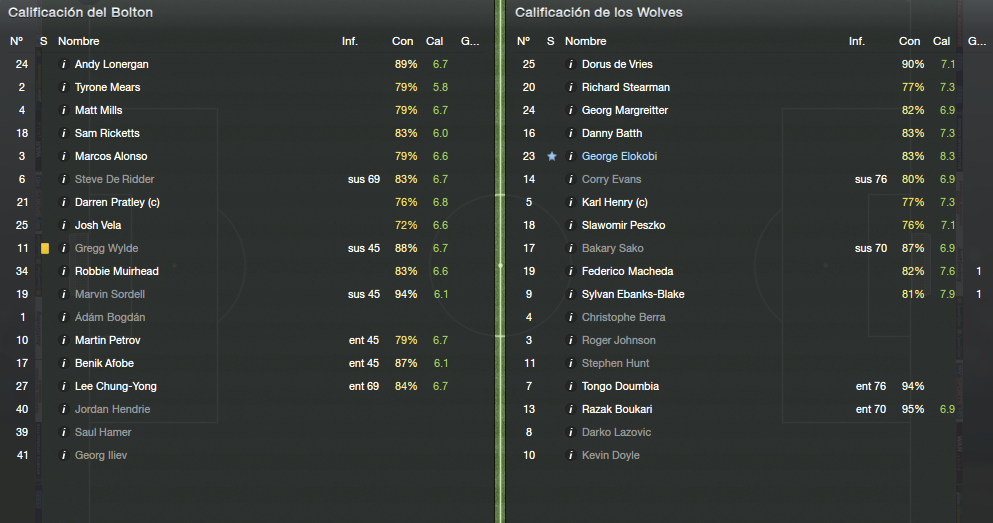
Task: Sort Wolves table by Nombre header
Action: [x=585, y=41]
